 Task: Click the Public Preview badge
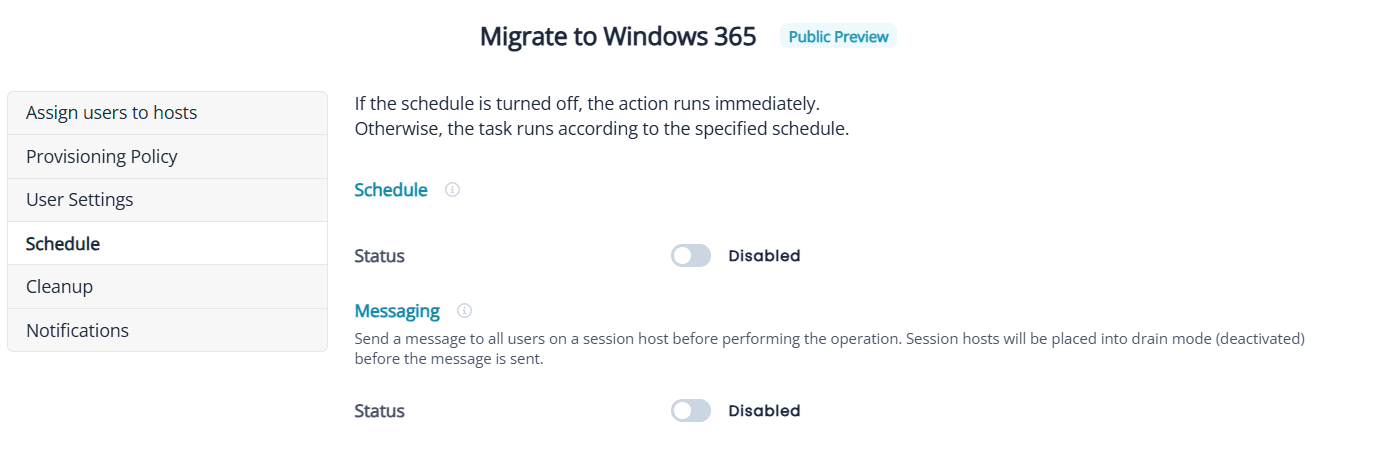[838, 37]
